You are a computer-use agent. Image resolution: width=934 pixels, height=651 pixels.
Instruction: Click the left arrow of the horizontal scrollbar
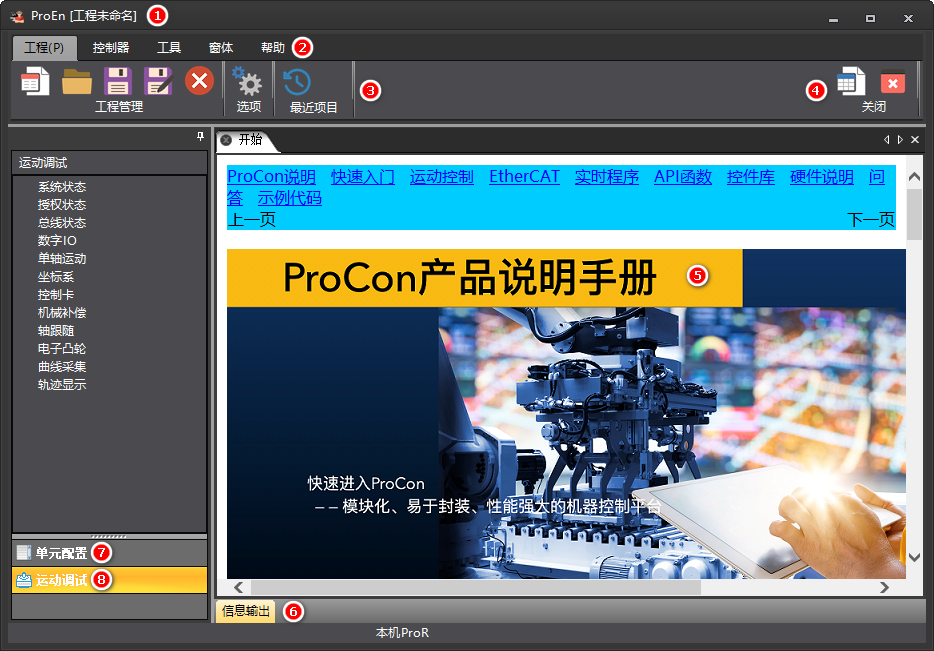coord(238,587)
